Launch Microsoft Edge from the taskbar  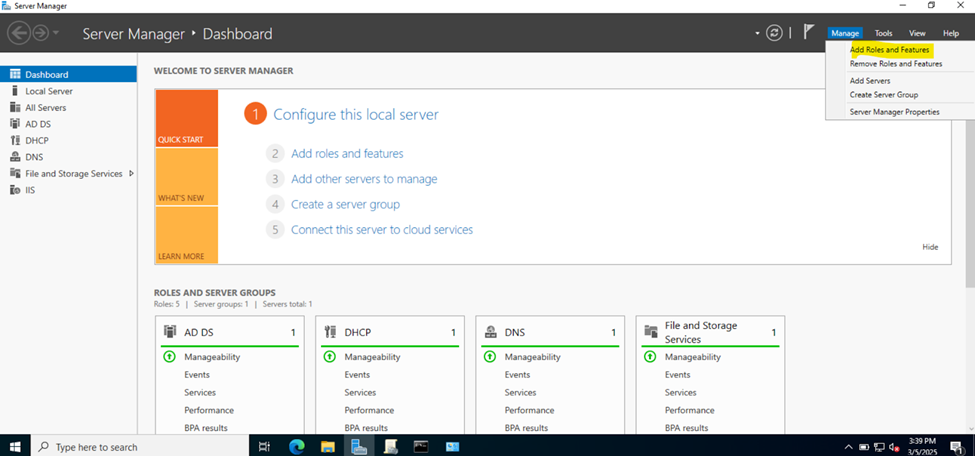pyautogui.click(x=297, y=447)
